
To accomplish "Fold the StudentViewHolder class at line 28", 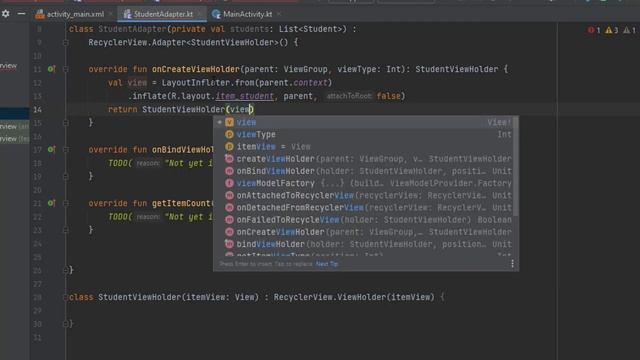I will pos(65,297).
